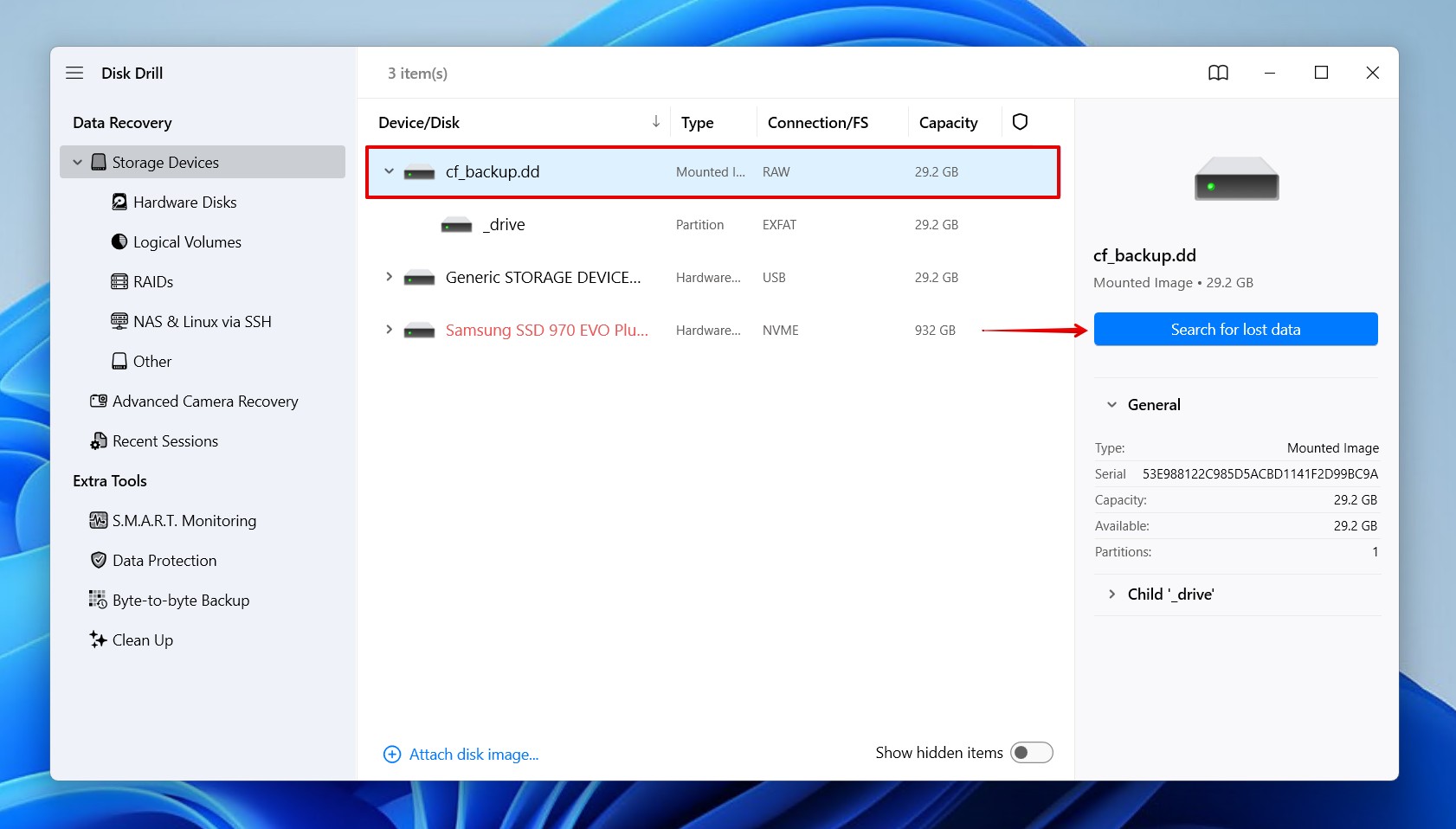Open Advanced Camera Recovery
This screenshot has height=829, width=1456.
204,402
